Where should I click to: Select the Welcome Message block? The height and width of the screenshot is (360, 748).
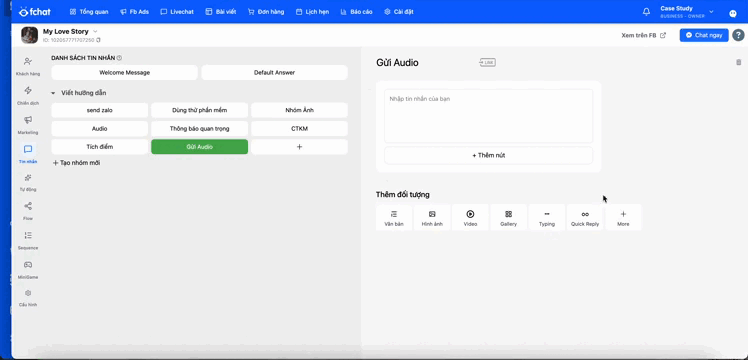click(x=125, y=72)
